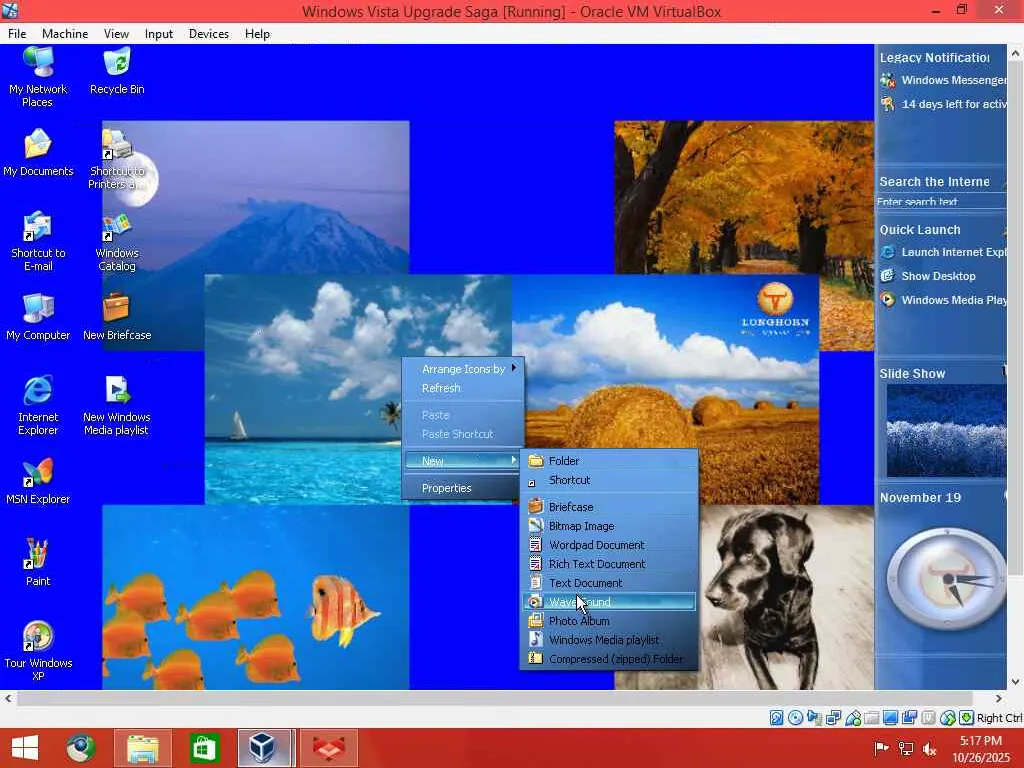The height and width of the screenshot is (768, 1024).
Task: Select the Tour Windows XP icon
Action: point(38,651)
